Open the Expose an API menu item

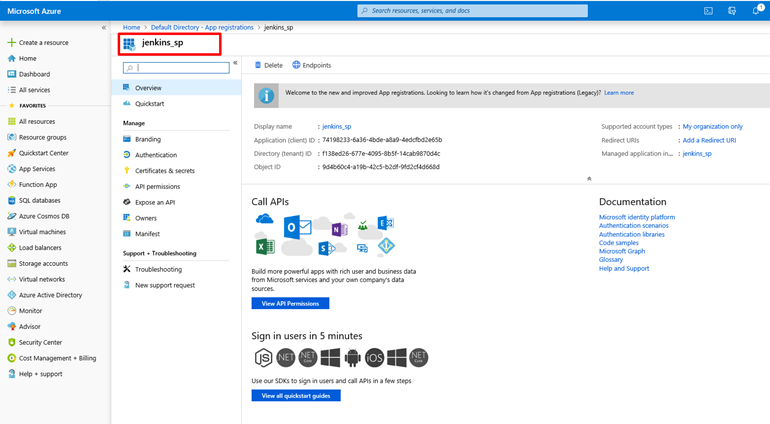coord(176,202)
